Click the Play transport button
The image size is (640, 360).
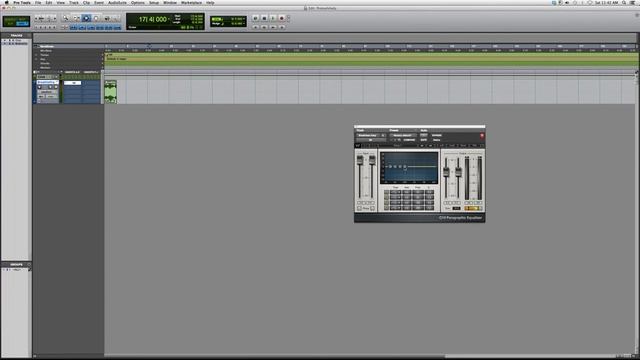tap(273, 18)
